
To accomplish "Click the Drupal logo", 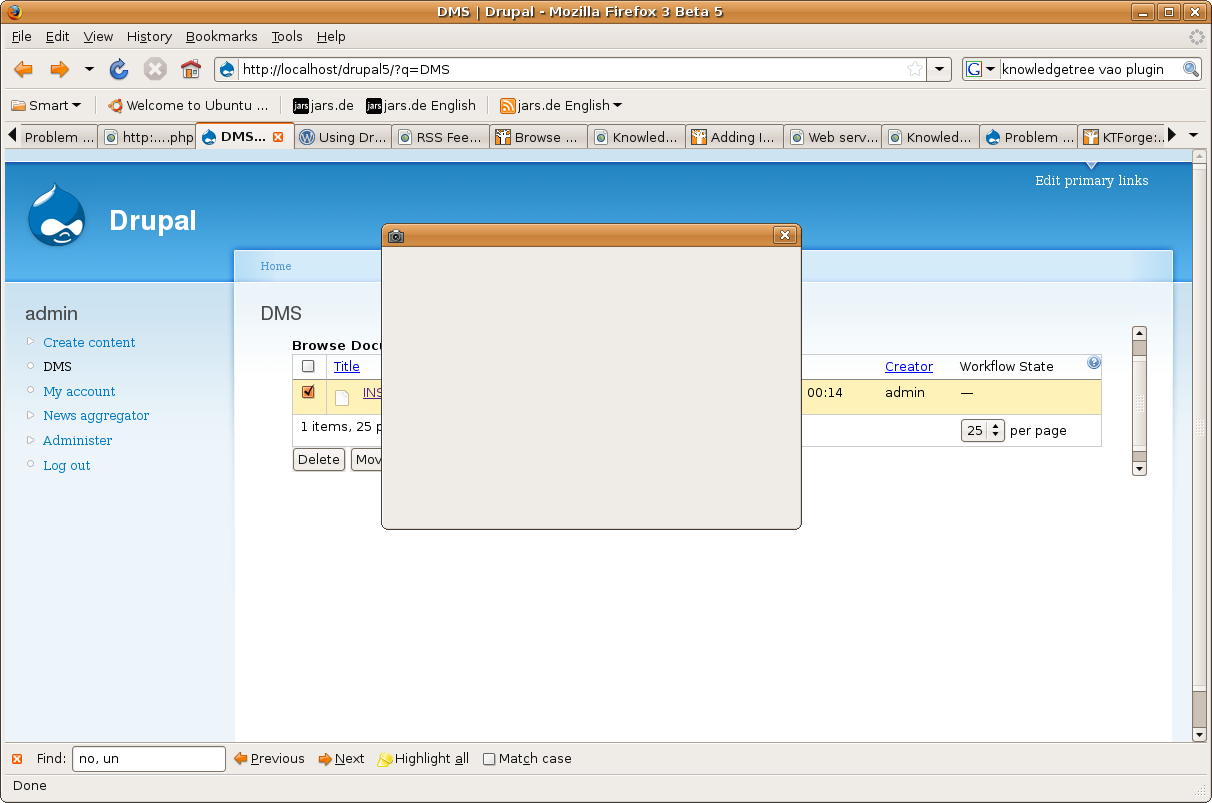I will (56, 215).
